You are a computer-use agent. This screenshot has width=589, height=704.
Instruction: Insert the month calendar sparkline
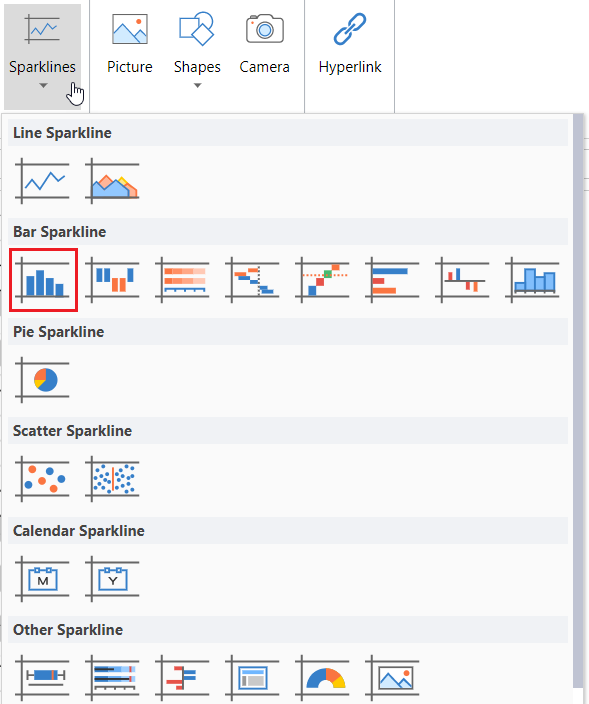click(x=42, y=579)
